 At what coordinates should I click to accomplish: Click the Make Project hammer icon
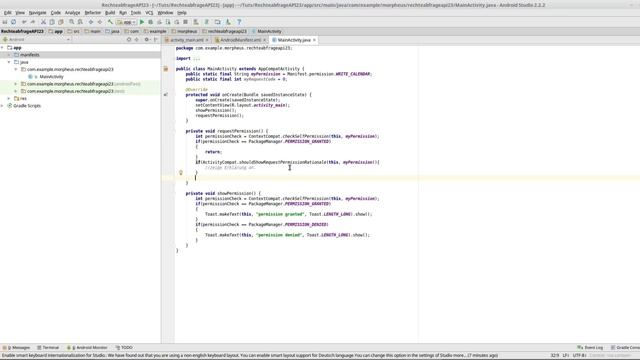[110, 22]
